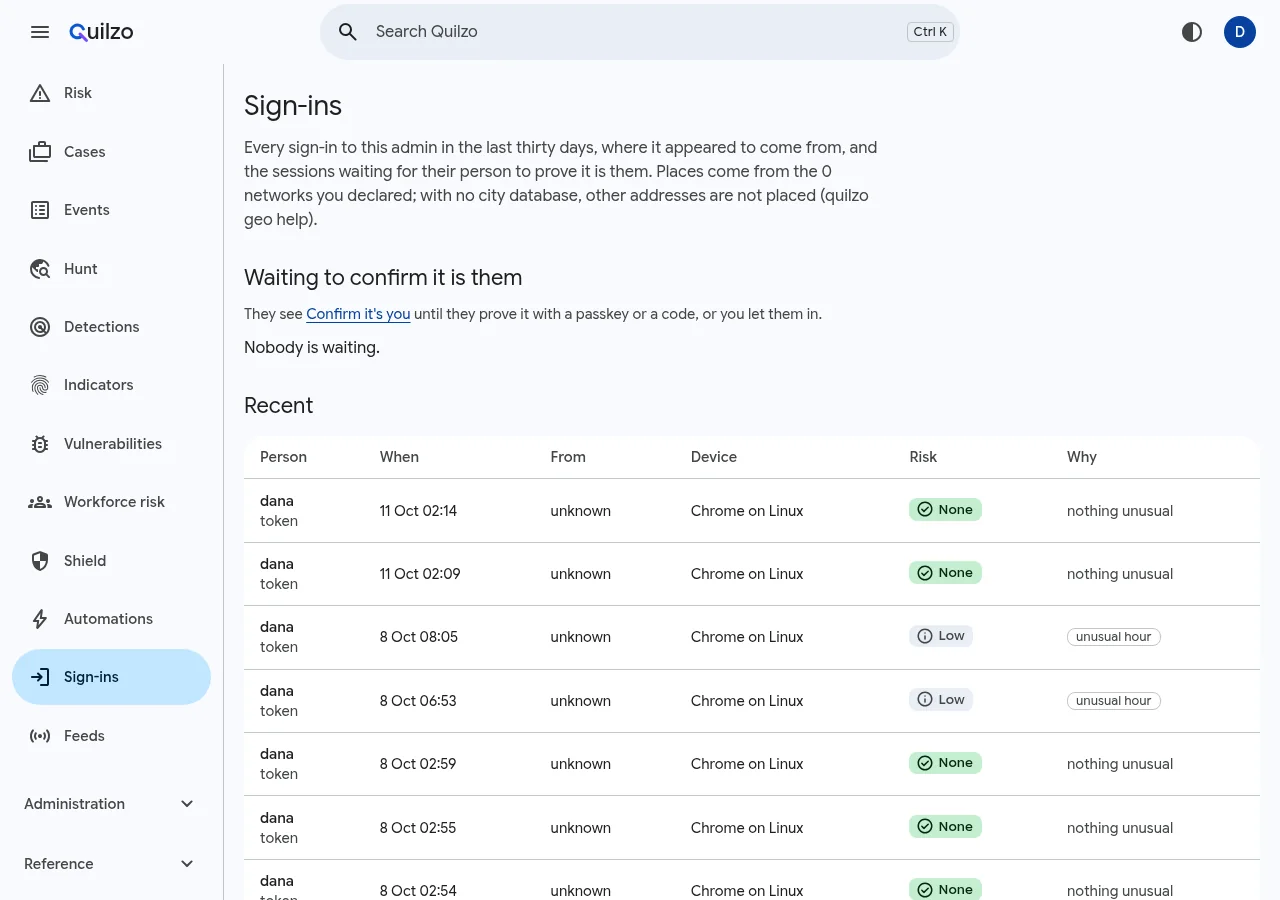The width and height of the screenshot is (1280, 900).
Task: Click unknown origin for 8 Oct 08:05
Action: 580,637
